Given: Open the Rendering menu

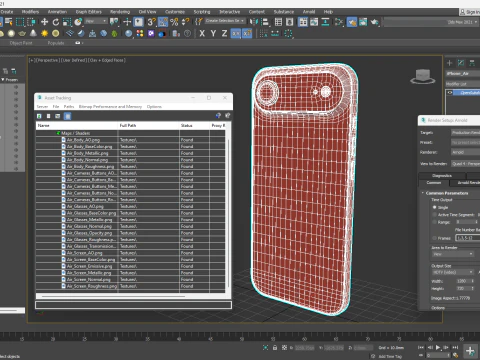Looking at the screenshot, I should tap(120, 12).
